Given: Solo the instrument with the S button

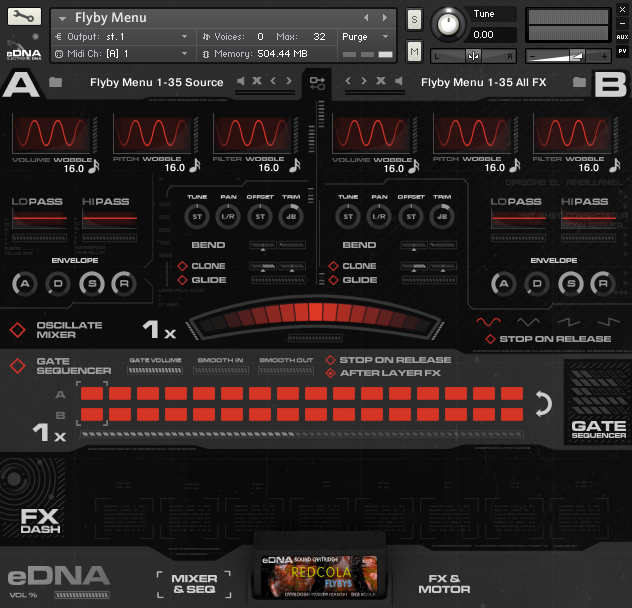Looking at the screenshot, I should [414, 20].
